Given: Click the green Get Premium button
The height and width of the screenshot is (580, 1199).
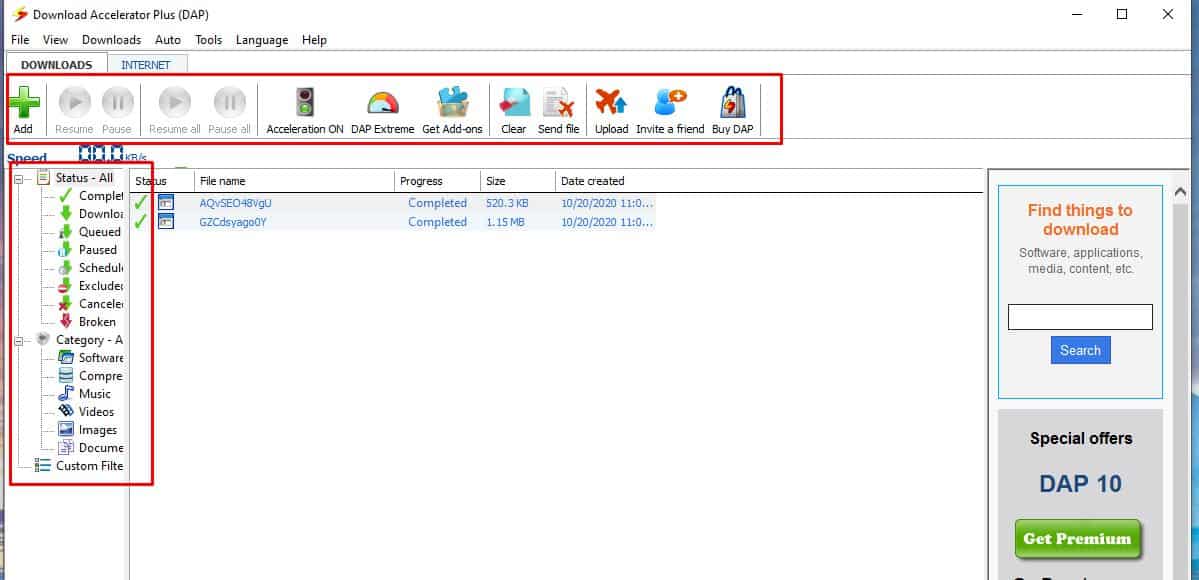Looking at the screenshot, I should tap(1077, 539).
